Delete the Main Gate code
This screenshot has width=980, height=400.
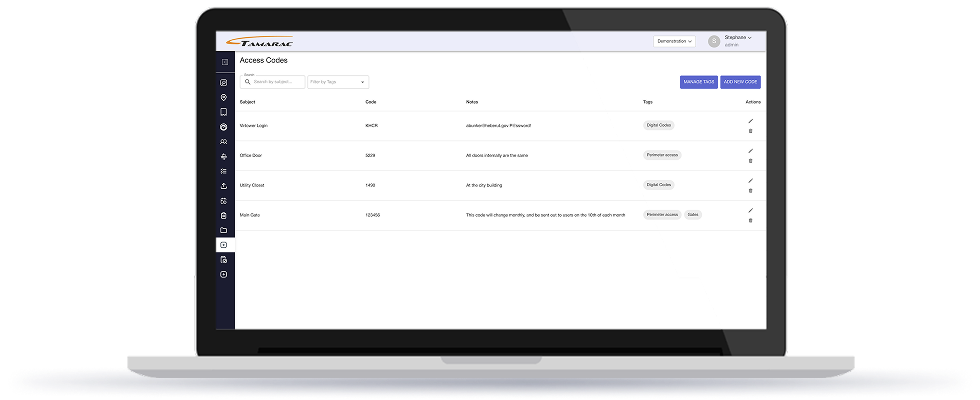(751, 220)
